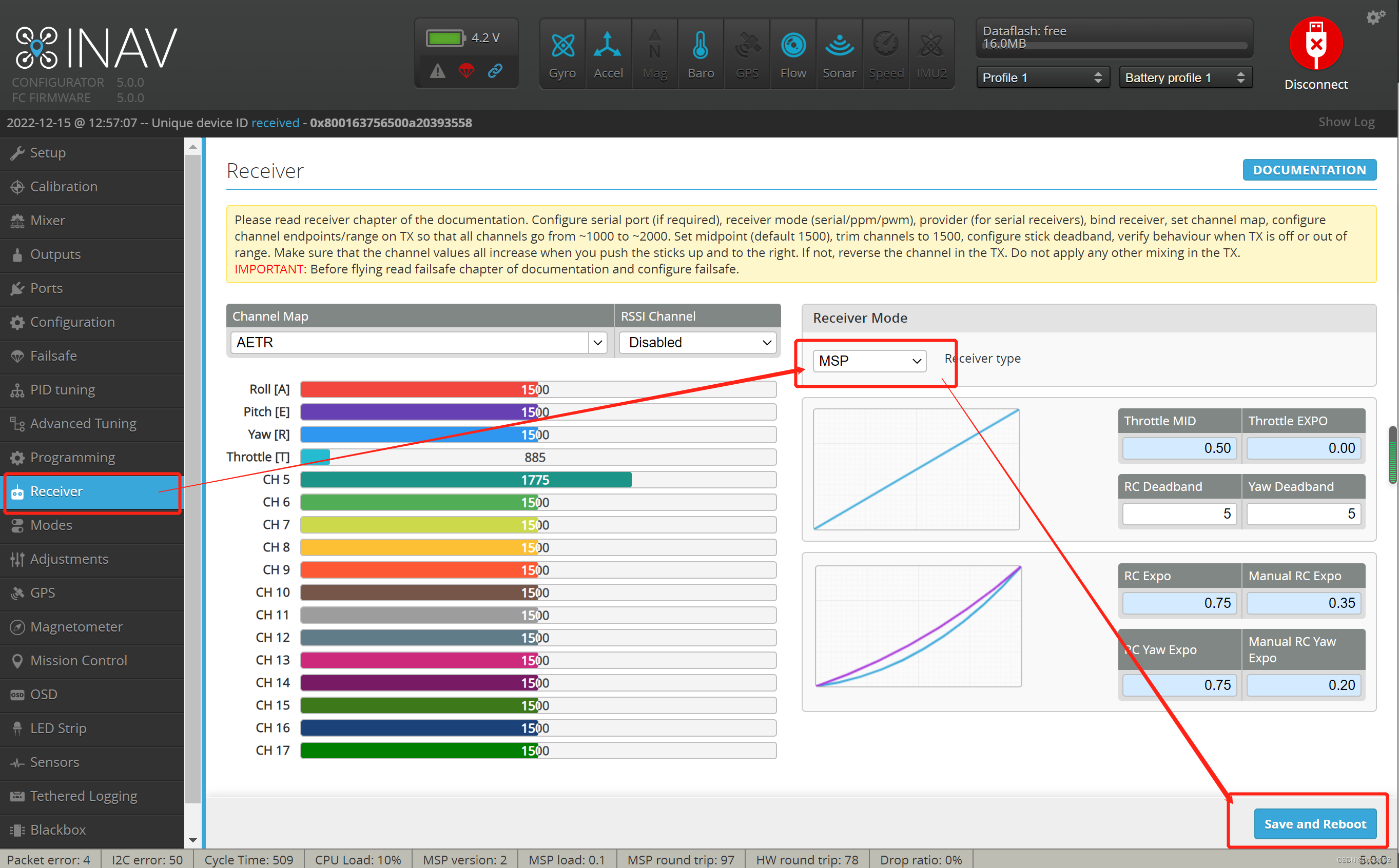
Task: Open the Blackbox tab
Action: [92, 830]
